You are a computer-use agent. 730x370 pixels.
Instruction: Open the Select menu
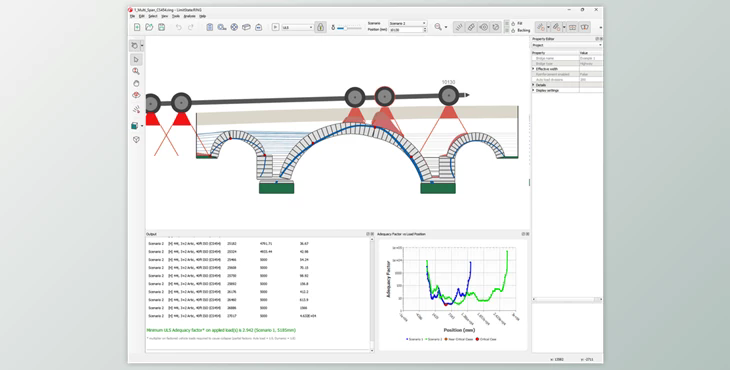pyautogui.click(x=153, y=16)
